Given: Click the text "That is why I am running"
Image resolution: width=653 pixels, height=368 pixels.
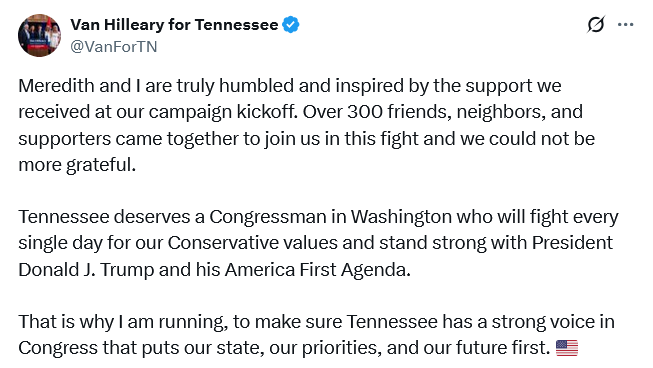Looking at the screenshot, I should (123, 322).
